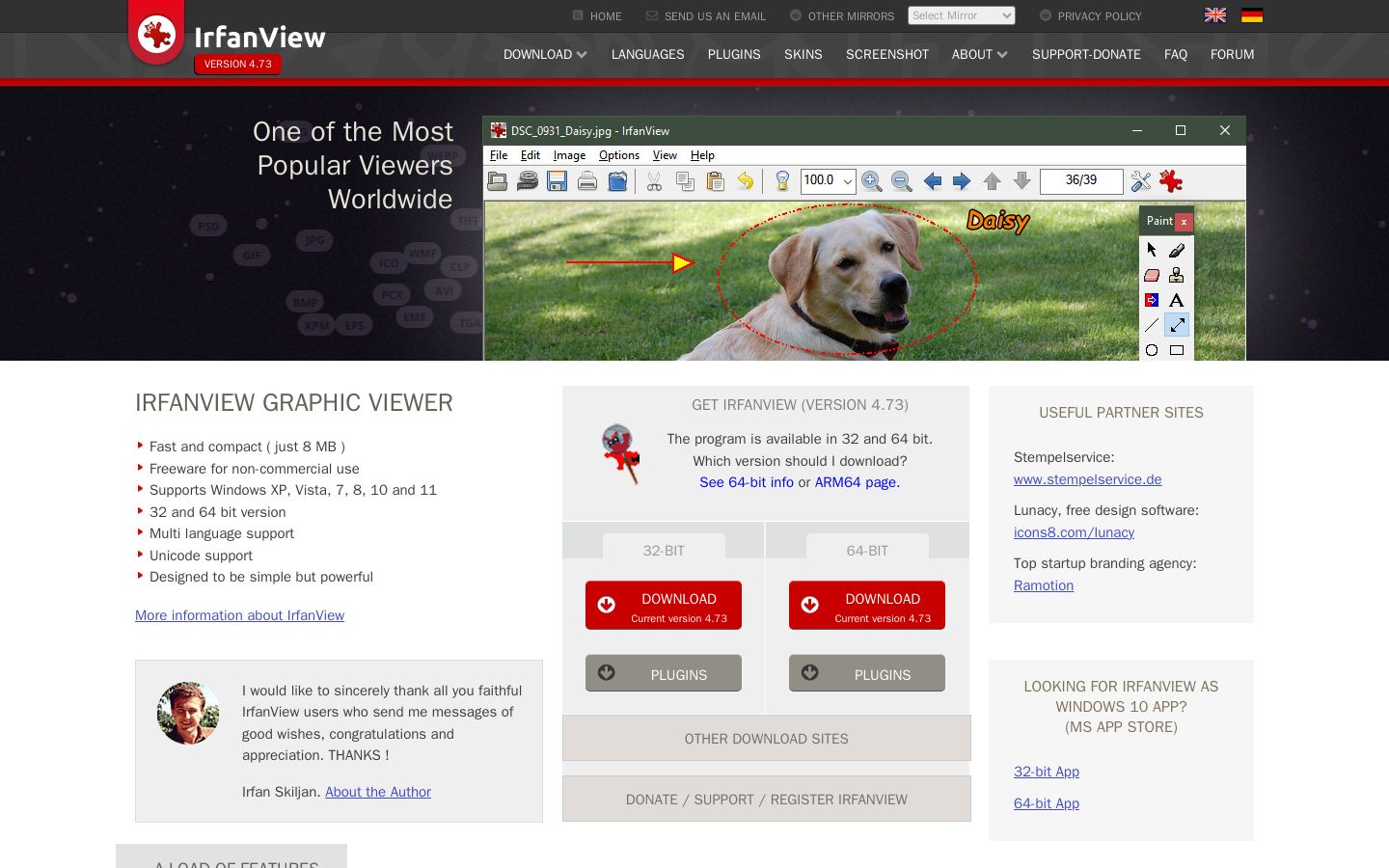
Task: Open the icons8.com/lunacy link
Action: pyautogui.click(x=1074, y=532)
